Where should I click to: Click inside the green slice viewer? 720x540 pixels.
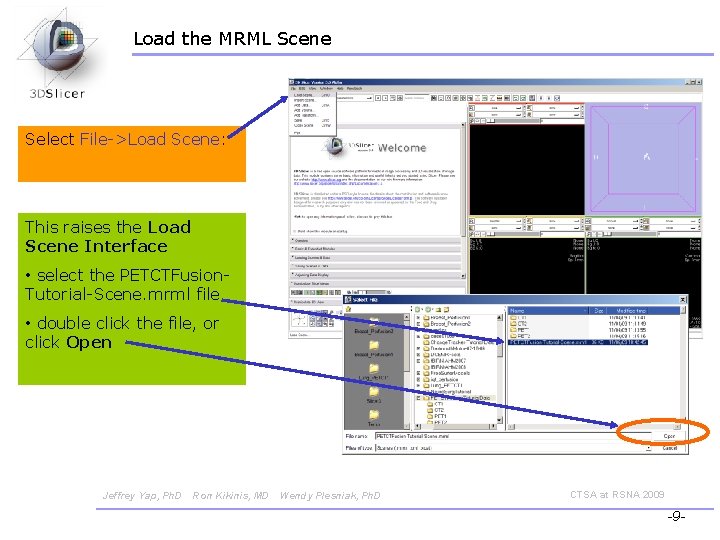point(643,265)
